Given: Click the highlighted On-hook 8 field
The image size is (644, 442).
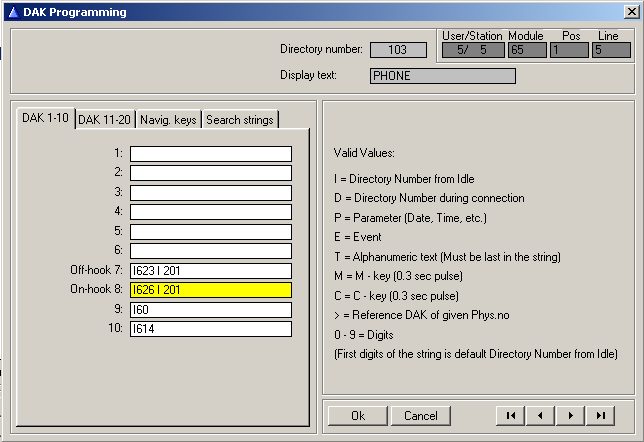Looking at the screenshot, I should (210, 290).
